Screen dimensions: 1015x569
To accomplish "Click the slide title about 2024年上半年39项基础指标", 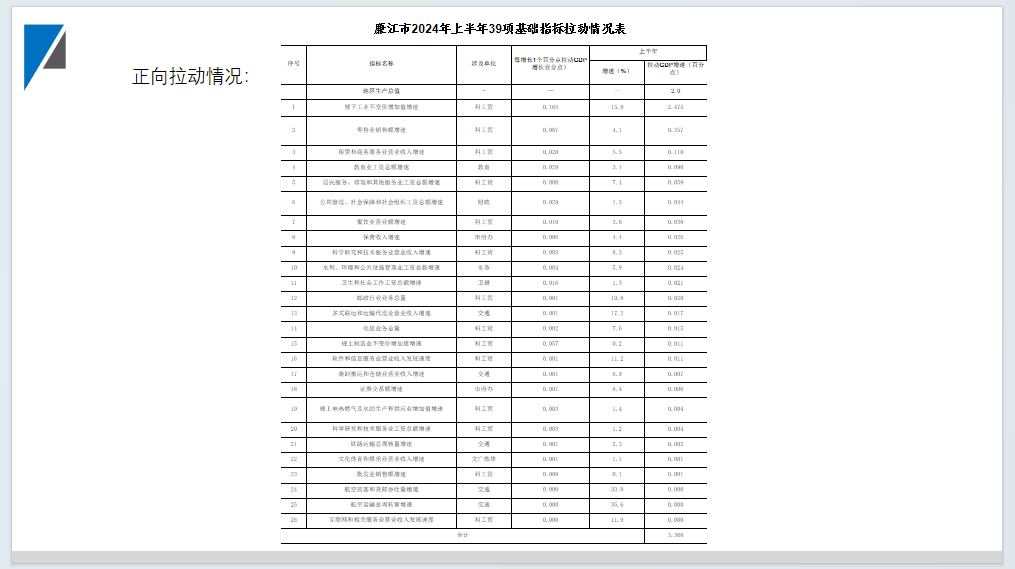I will [500, 29].
